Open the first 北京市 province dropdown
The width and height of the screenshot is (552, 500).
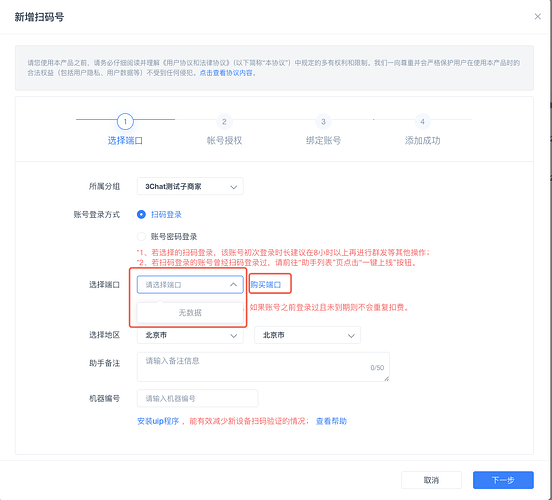pos(190,335)
